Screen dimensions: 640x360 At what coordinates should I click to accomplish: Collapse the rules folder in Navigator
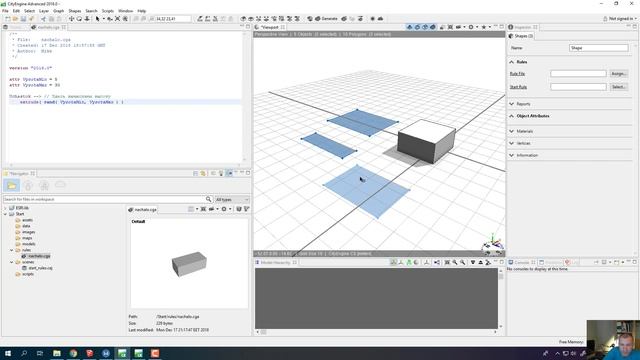(11, 250)
